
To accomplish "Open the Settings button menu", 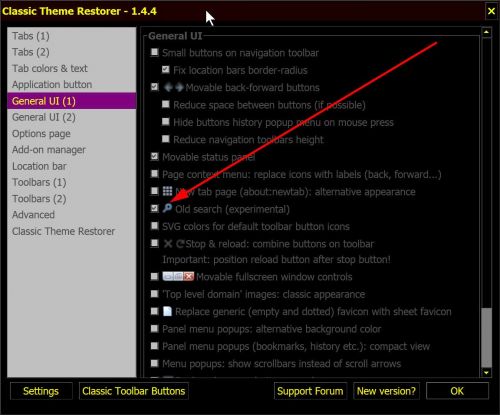I will pos(41,391).
